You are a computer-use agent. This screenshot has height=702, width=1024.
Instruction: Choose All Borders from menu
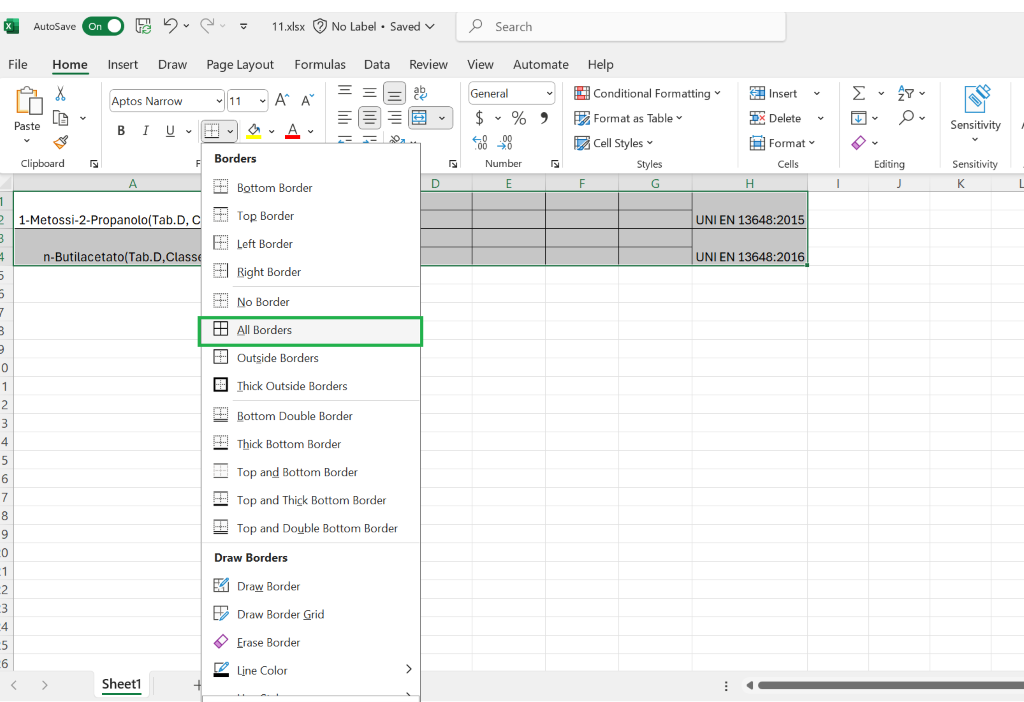pyautogui.click(x=311, y=330)
